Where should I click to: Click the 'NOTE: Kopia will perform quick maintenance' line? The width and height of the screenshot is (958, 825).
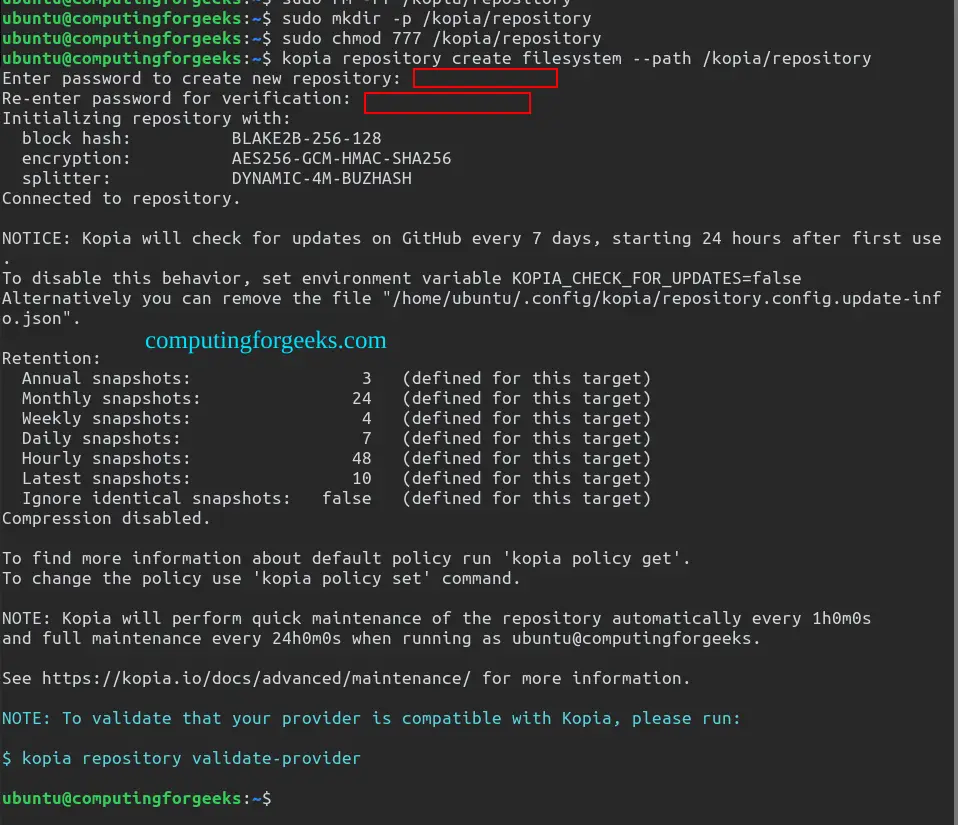(x=437, y=618)
